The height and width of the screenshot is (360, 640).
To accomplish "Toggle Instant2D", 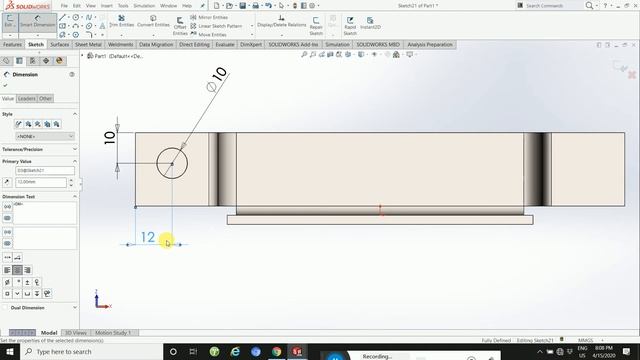I will point(370,23).
